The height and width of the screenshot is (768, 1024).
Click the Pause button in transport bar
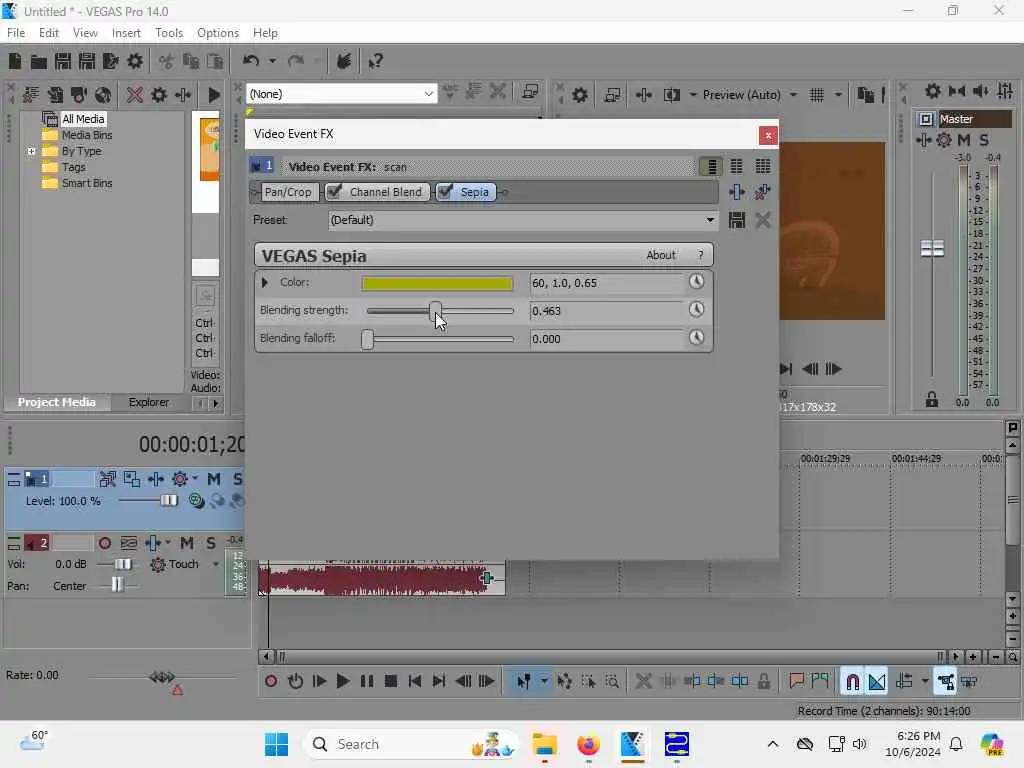tap(367, 681)
